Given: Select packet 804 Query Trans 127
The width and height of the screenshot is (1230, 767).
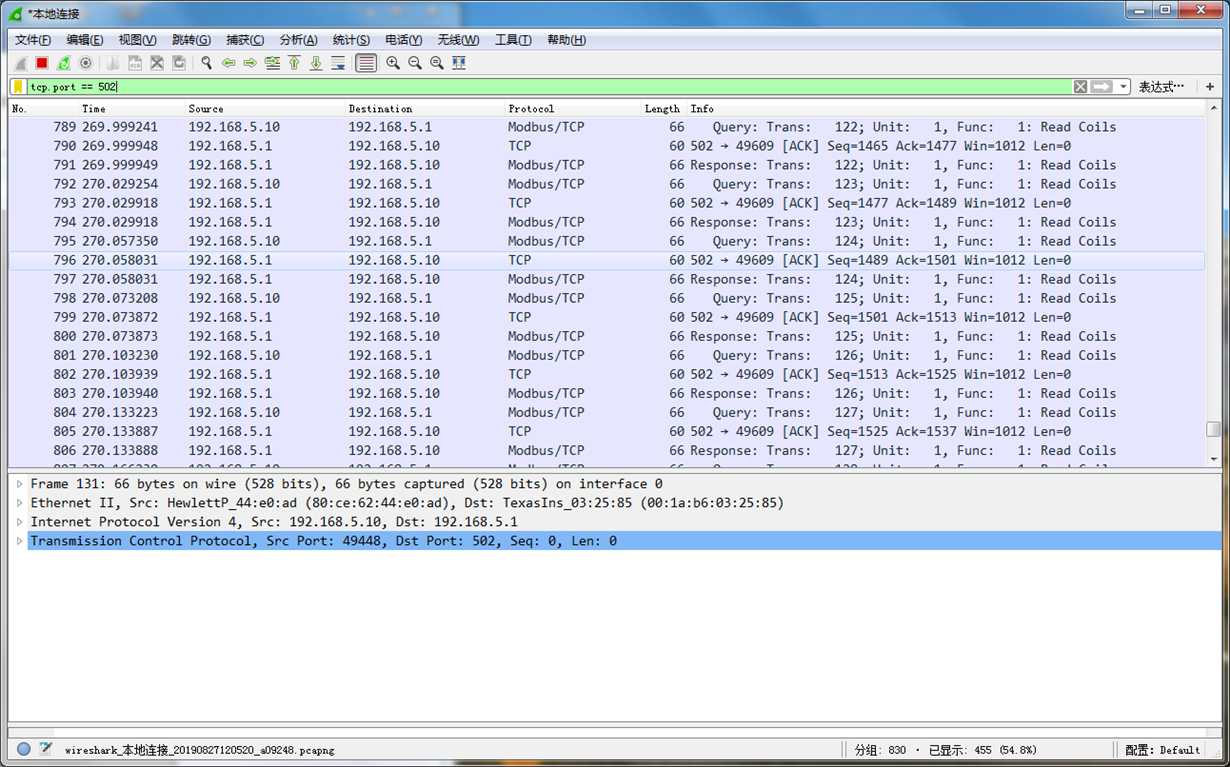Looking at the screenshot, I should coord(607,412).
